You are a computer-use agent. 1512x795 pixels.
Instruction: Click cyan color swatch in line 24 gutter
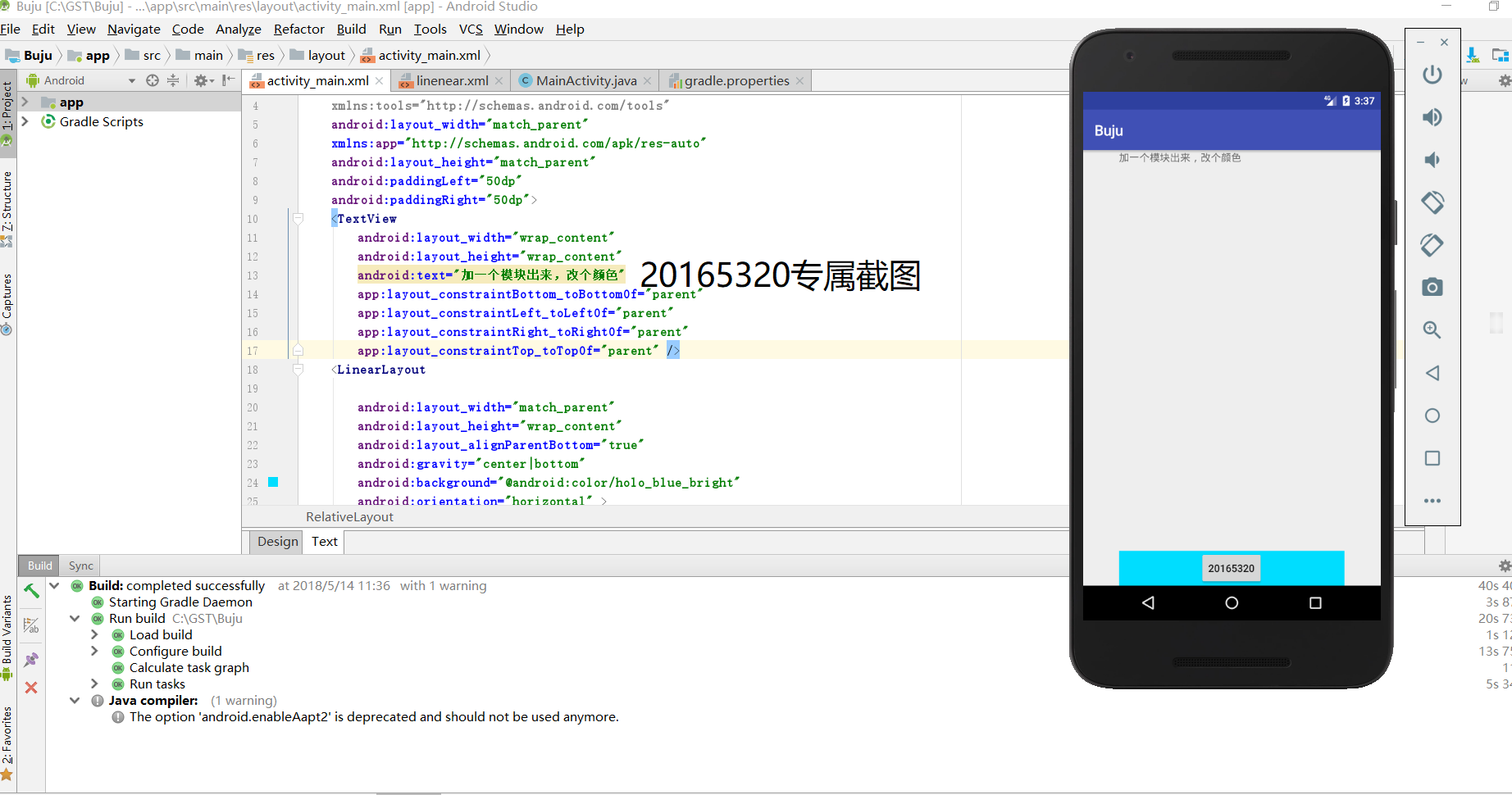coord(274,482)
